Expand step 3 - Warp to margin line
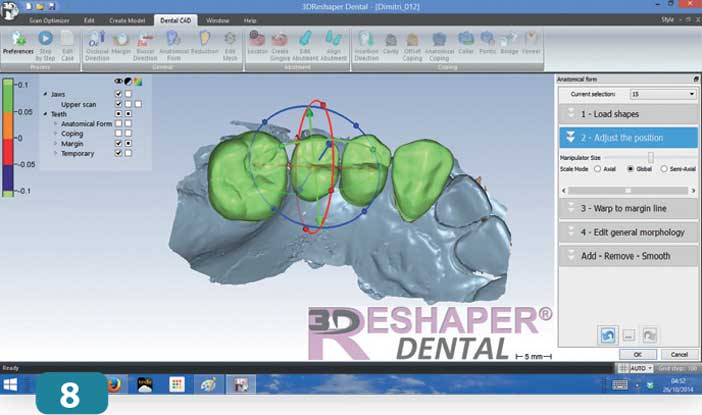Image resolution: width=702 pixels, height=415 pixels. pos(628,208)
